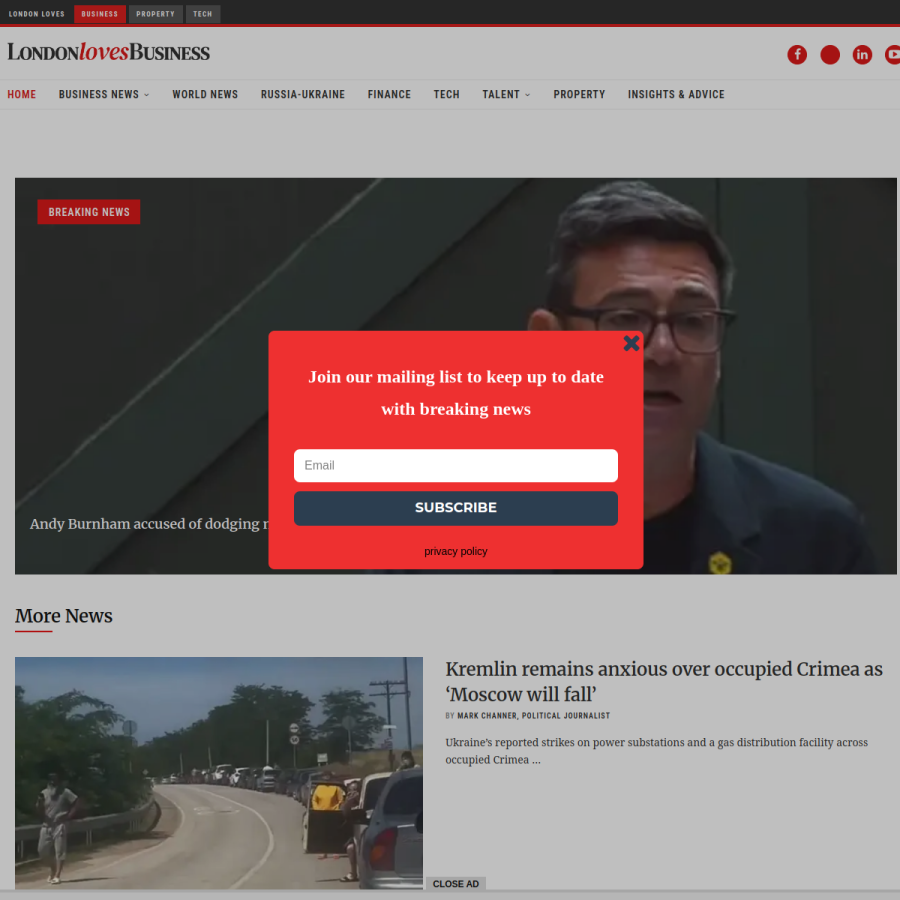Open the Finance menu item
900x900 pixels.
click(389, 94)
